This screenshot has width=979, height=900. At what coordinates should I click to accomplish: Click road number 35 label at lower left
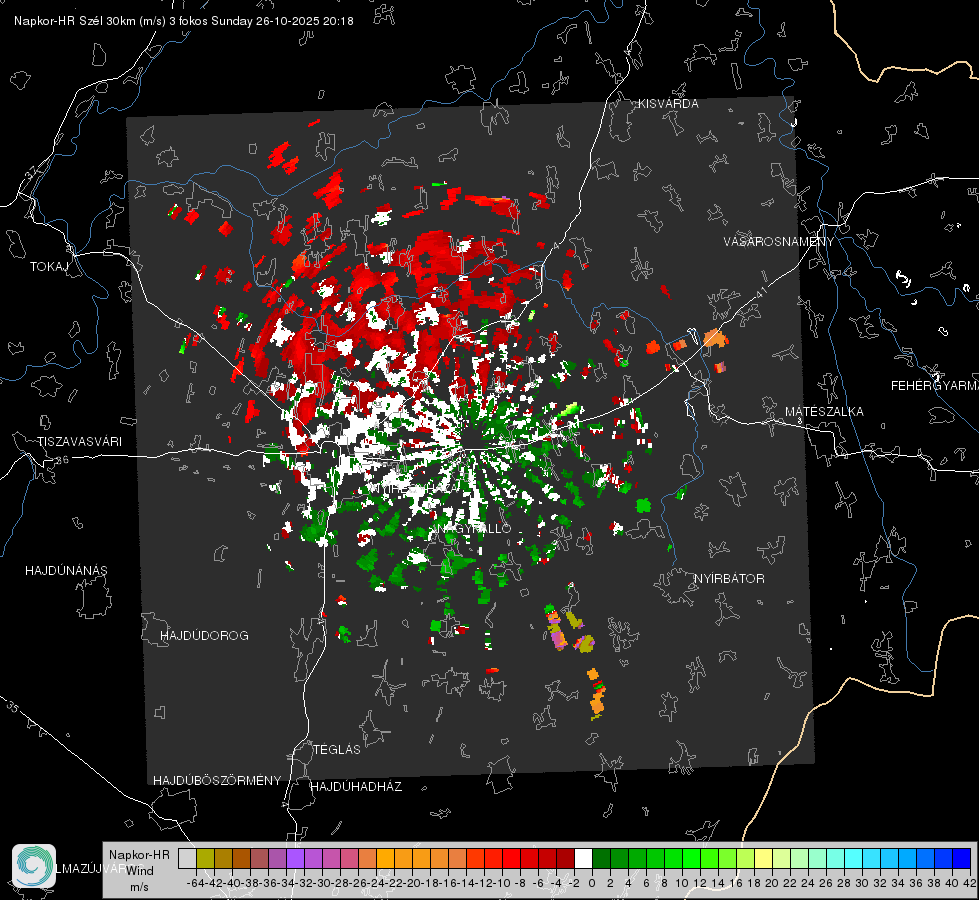click(12, 707)
